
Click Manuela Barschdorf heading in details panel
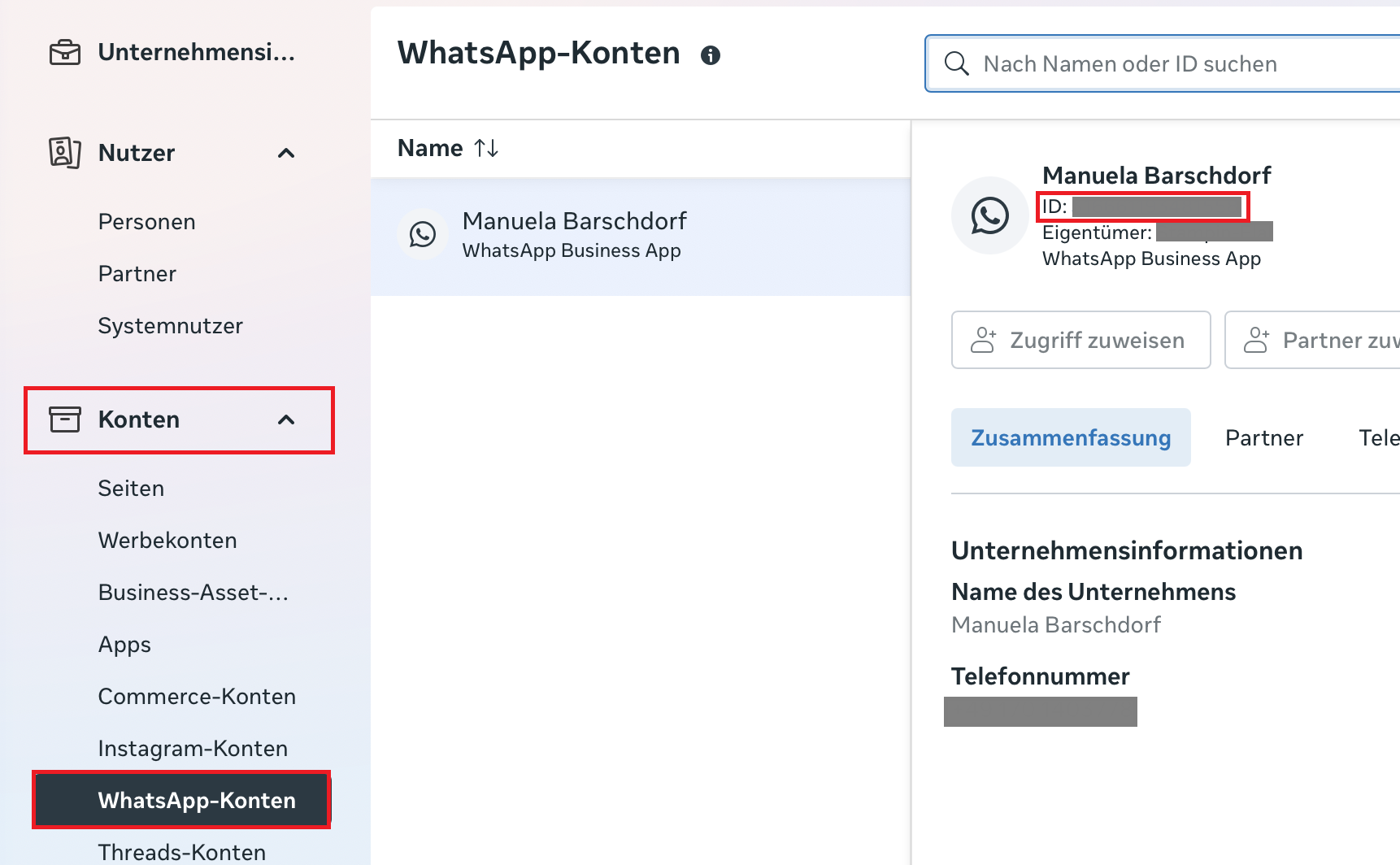click(x=1157, y=176)
